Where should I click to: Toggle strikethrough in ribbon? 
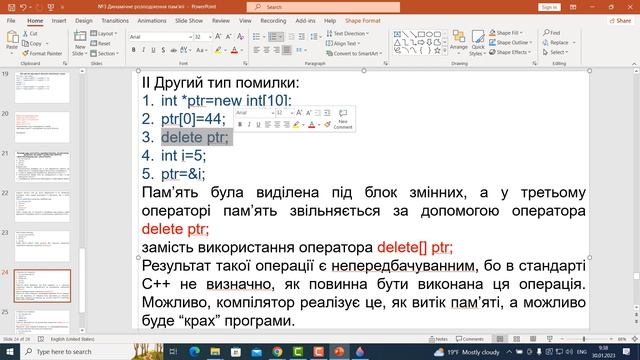point(173,50)
